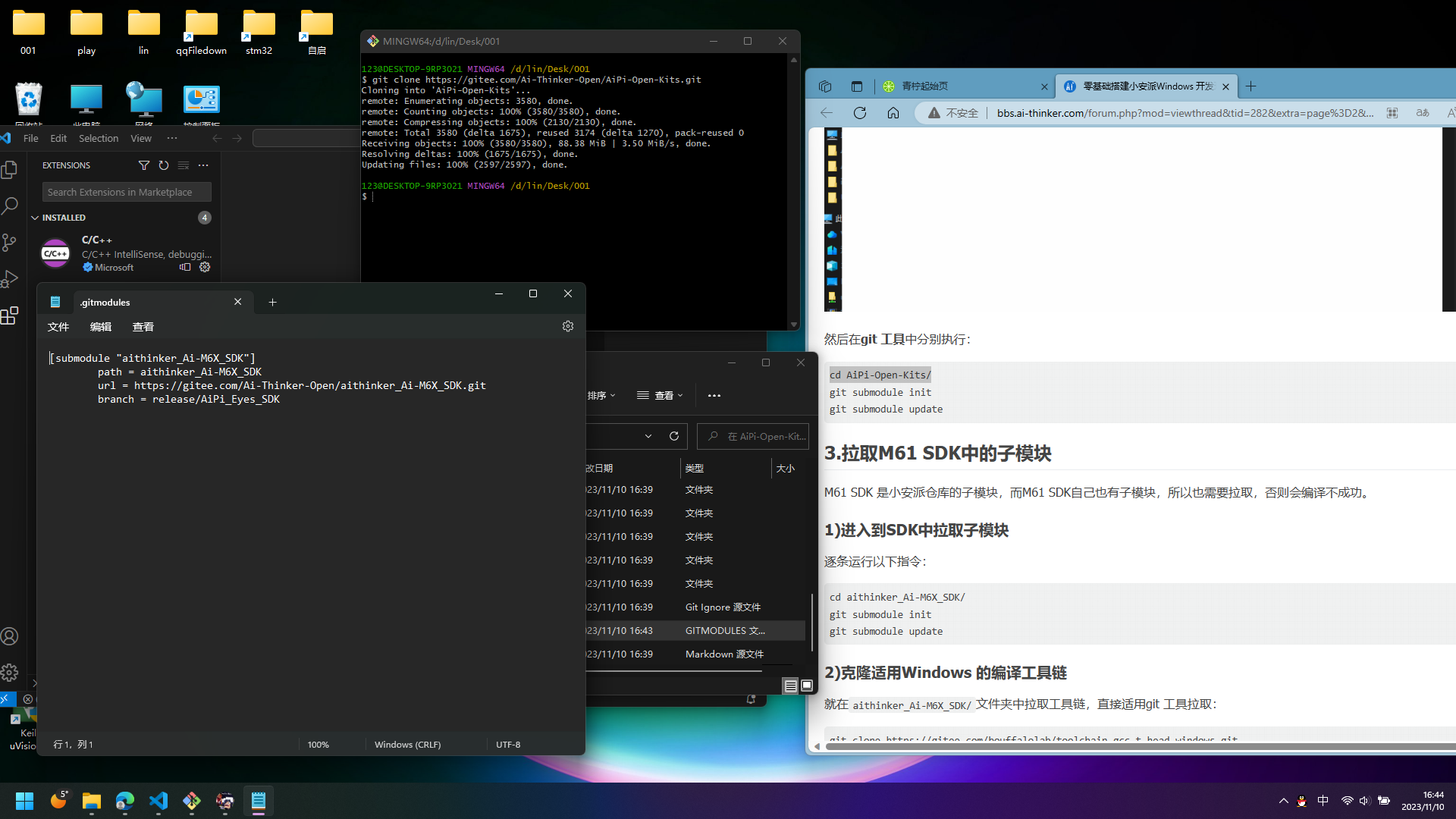Close the .gitmodules tab
The width and height of the screenshot is (1456, 819).
pyautogui.click(x=238, y=302)
